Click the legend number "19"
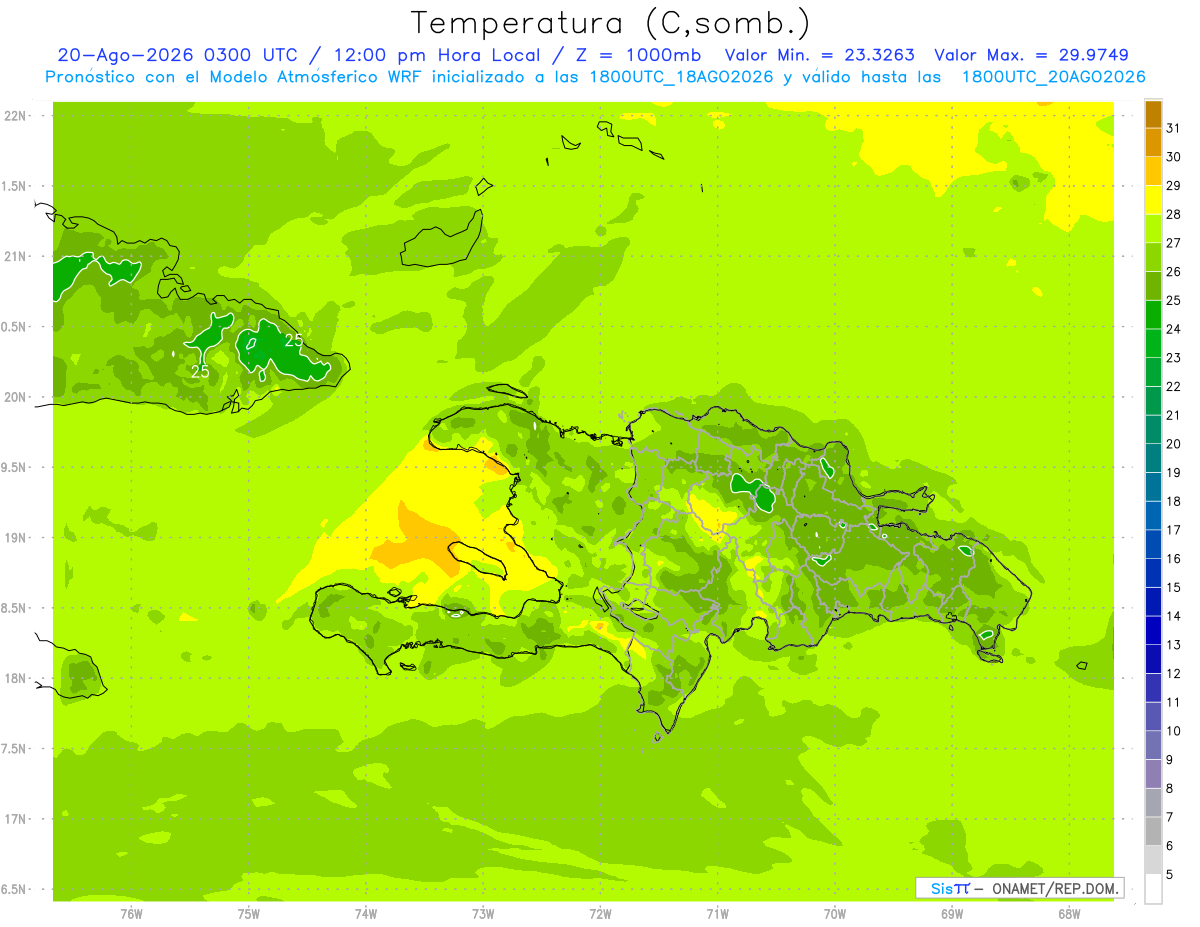 1174,472
